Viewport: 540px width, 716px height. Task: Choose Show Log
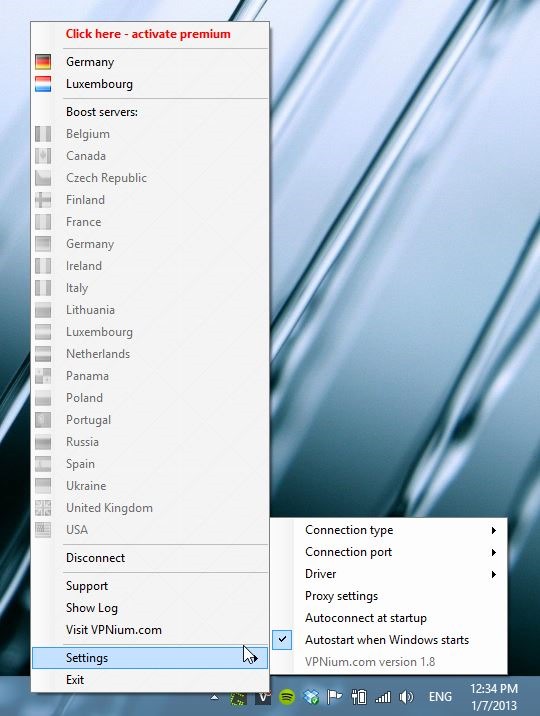coord(150,608)
